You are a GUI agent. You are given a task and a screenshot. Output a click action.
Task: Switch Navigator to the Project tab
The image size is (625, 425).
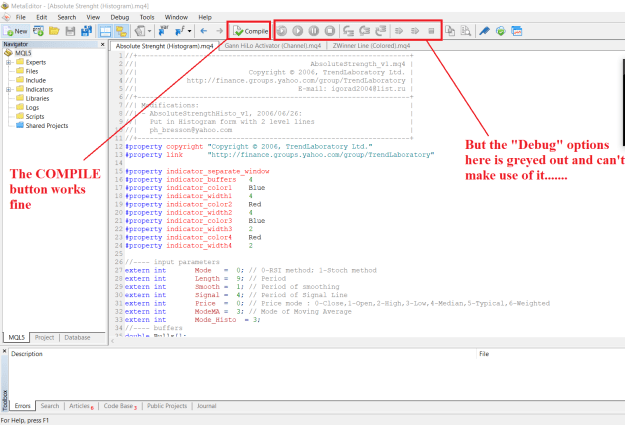pyautogui.click(x=44, y=338)
